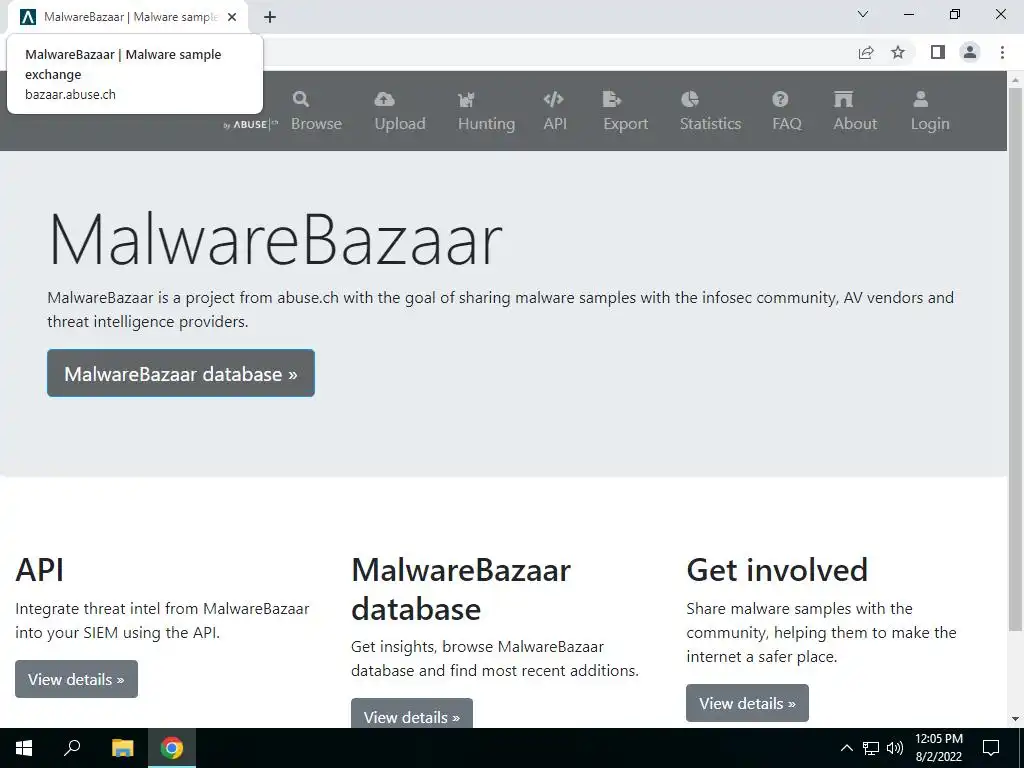This screenshot has height=768, width=1024.
Task: Open the Export menu label
Action: click(626, 123)
